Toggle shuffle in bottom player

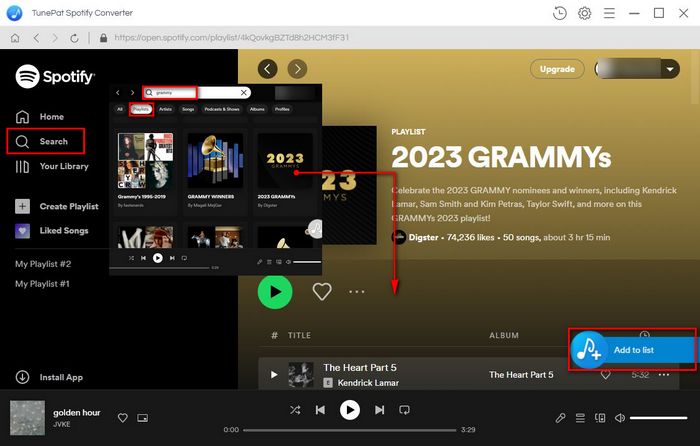coord(295,410)
